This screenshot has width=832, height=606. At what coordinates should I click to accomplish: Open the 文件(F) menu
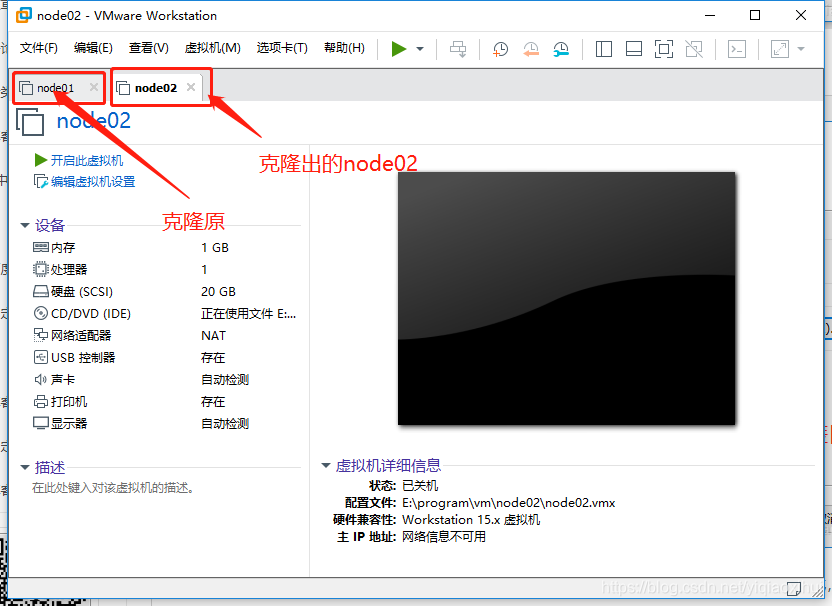(38, 48)
